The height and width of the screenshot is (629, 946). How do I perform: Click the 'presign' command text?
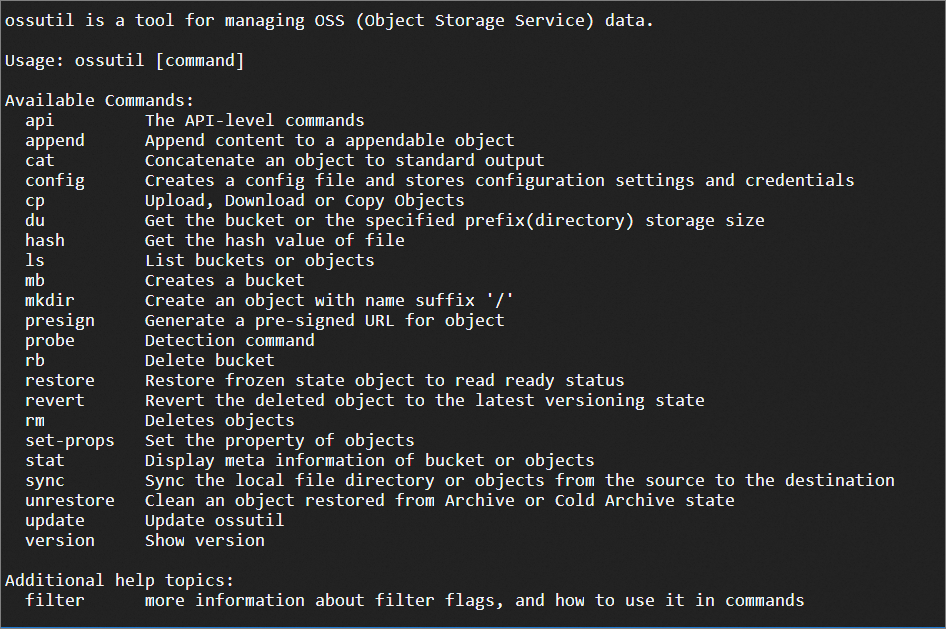[60, 320]
